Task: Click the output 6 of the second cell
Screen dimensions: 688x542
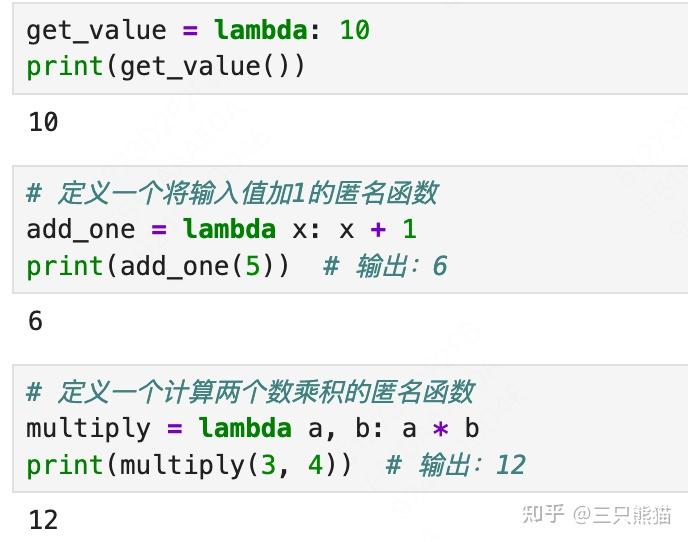Action: 35,321
